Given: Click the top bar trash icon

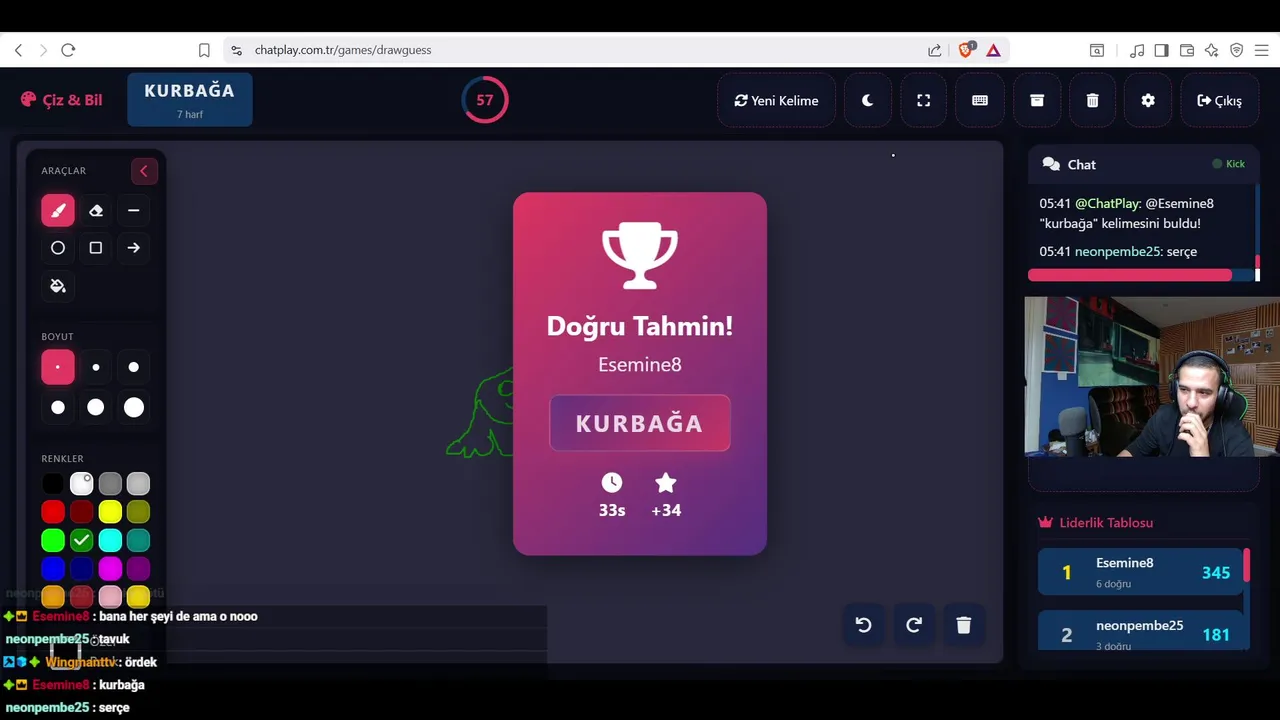Looking at the screenshot, I should pos(1092,100).
